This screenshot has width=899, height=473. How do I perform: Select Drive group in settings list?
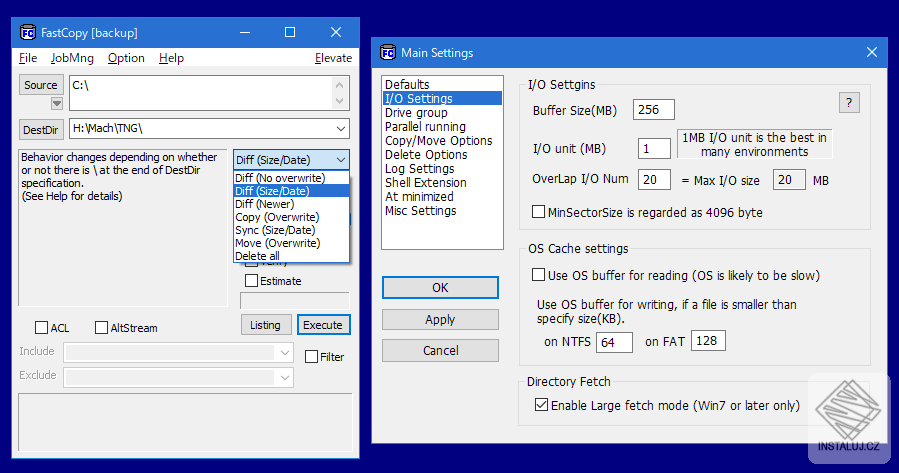click(442, 112)
